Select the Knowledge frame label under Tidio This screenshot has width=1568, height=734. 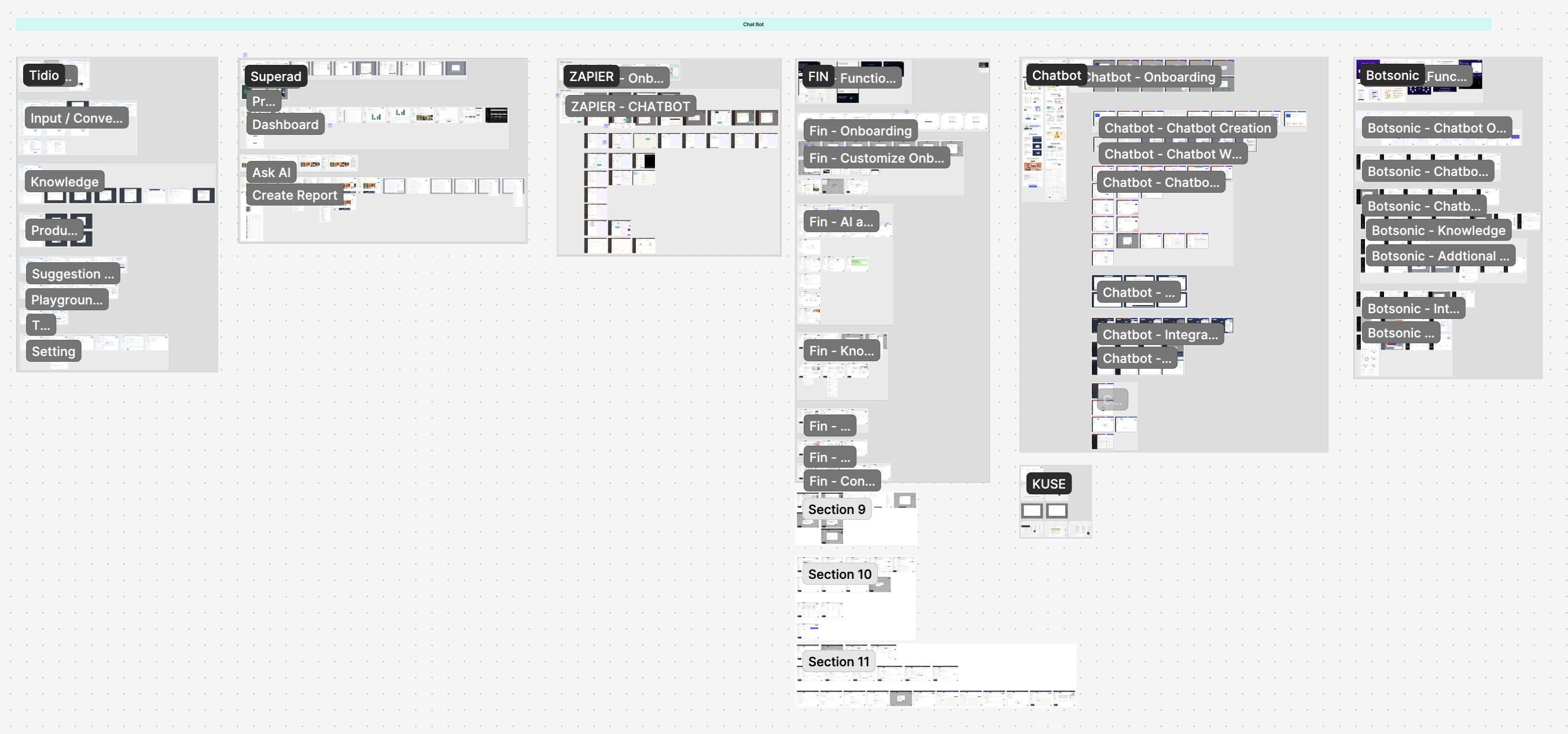click(65, 182)
